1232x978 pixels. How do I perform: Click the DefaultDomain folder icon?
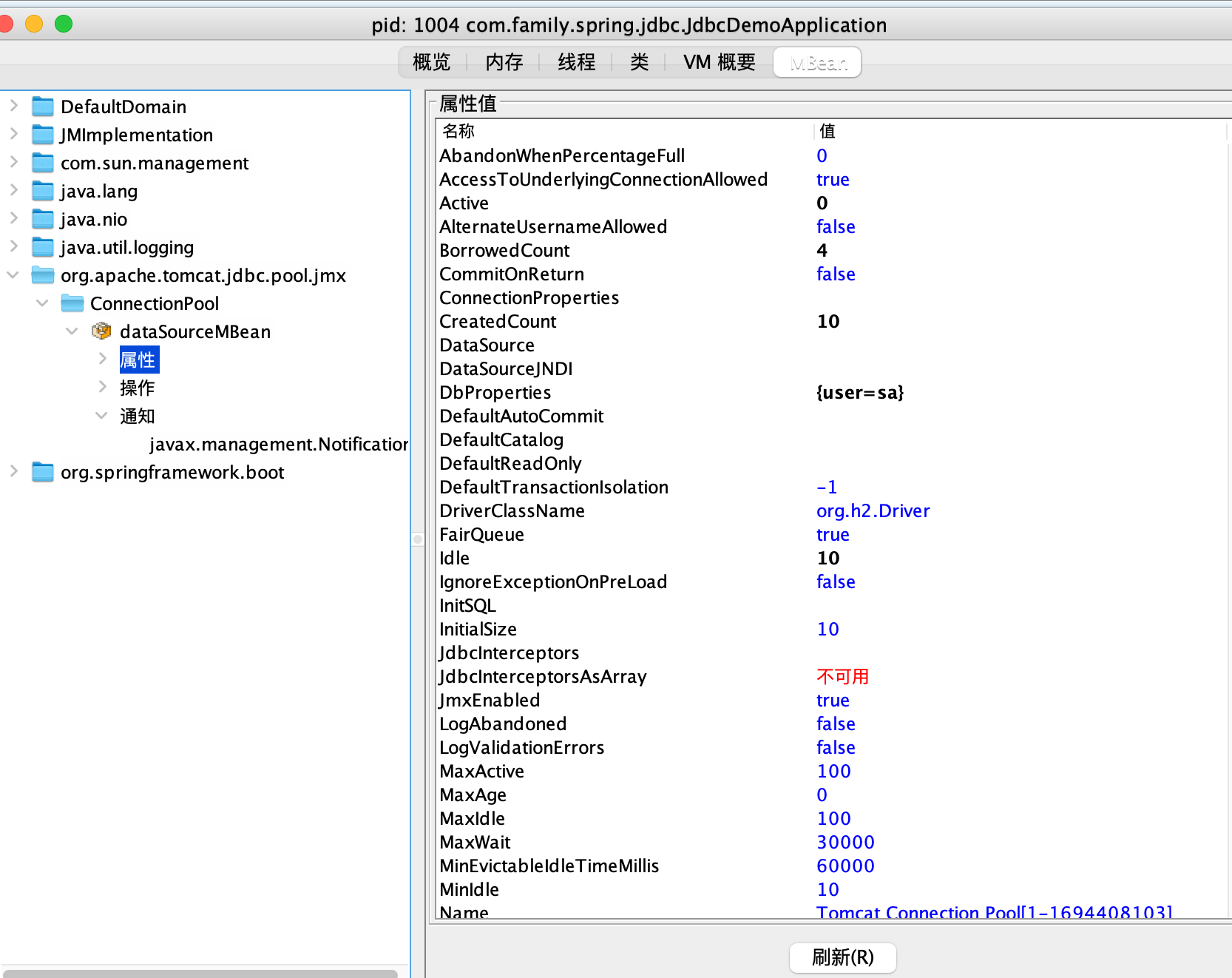point(43,107)
